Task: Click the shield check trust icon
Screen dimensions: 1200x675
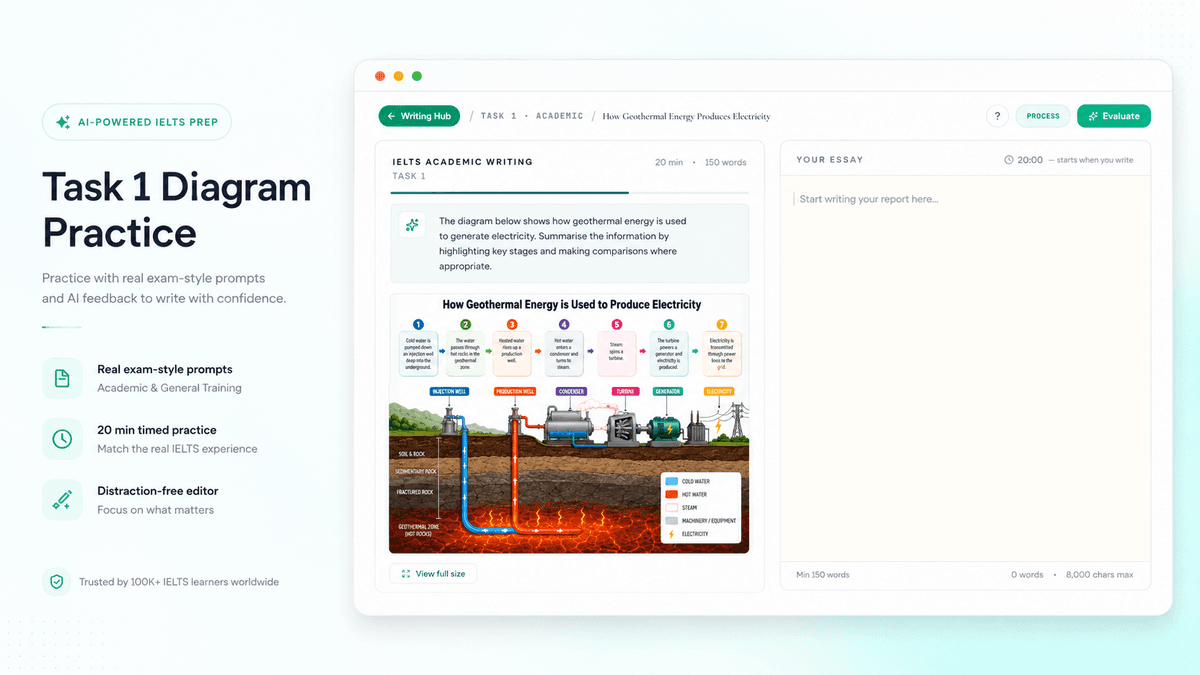Action: click(x=57, y=582)
